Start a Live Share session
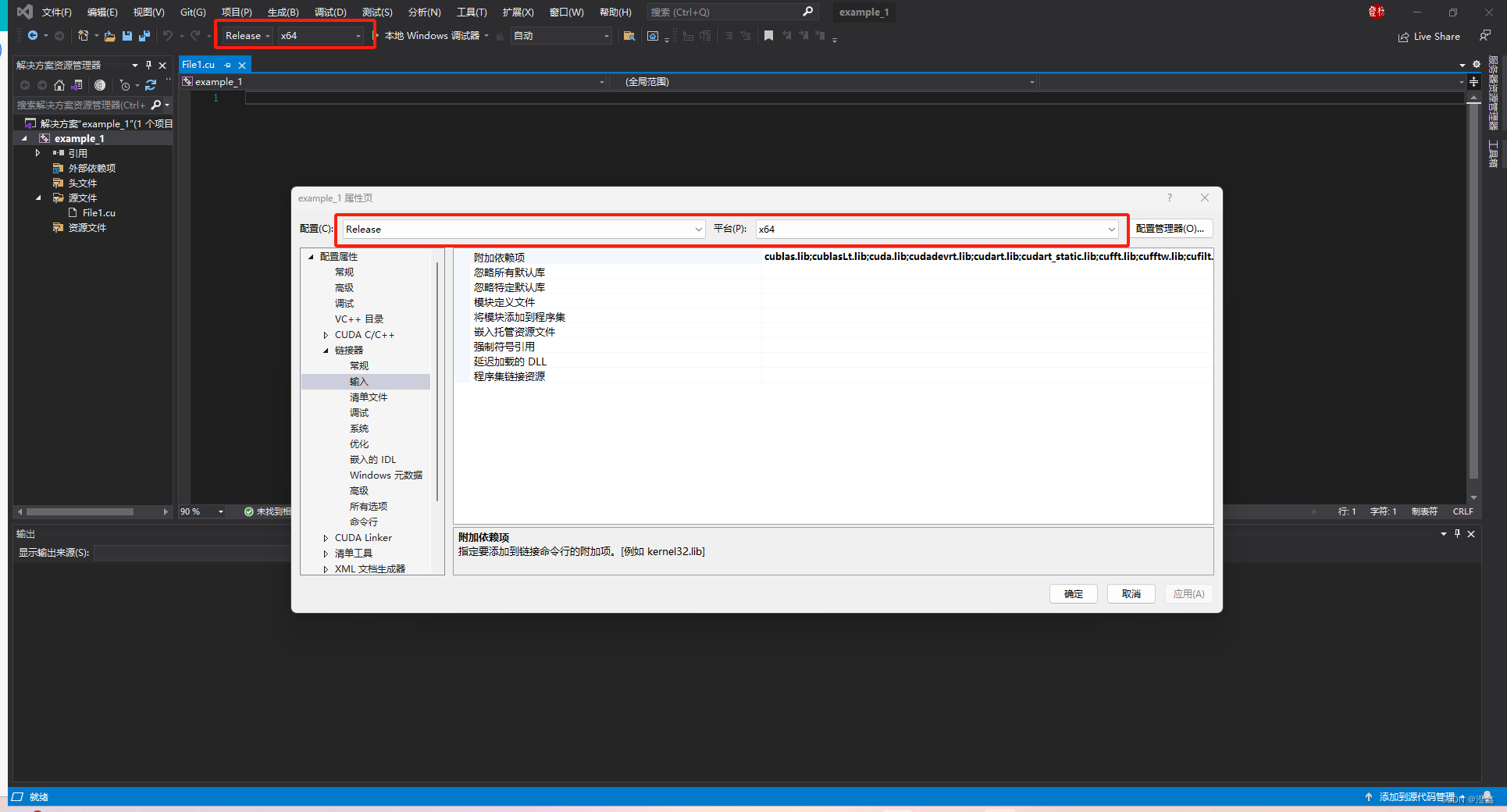 click(1429, 36)
